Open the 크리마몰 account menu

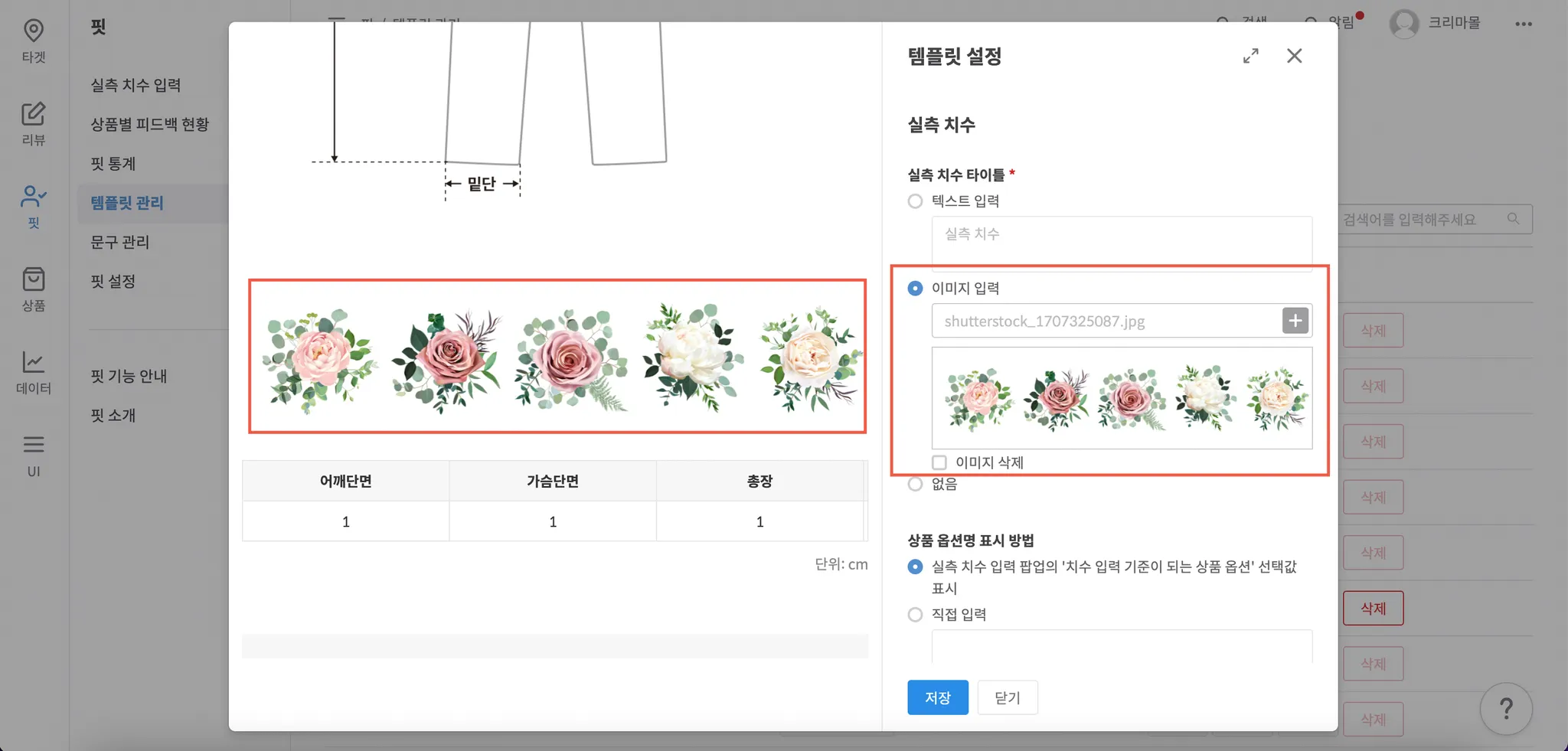pyautogui.click(x=1435, y=23)
